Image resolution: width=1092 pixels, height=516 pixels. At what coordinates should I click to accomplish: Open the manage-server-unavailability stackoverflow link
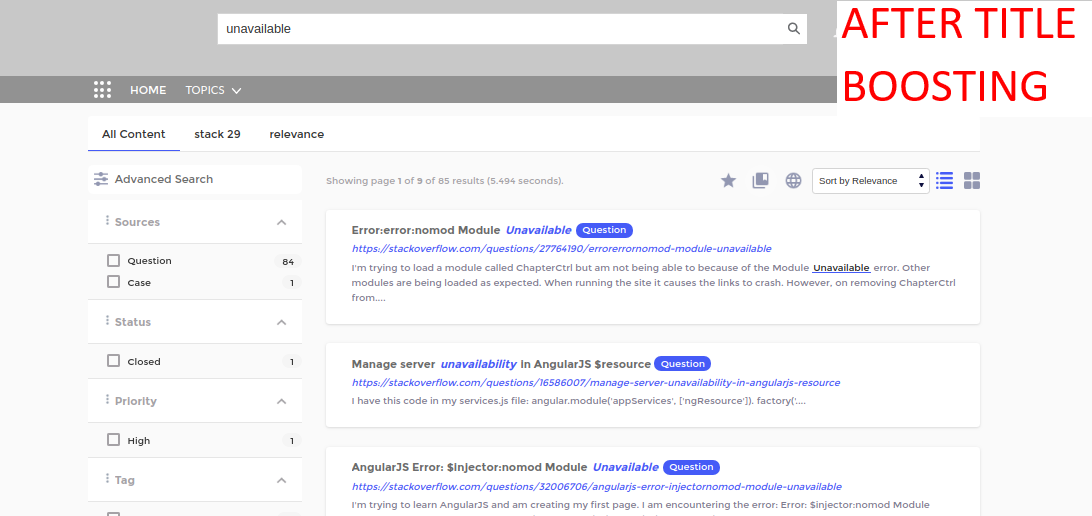[x=595, y=383]
